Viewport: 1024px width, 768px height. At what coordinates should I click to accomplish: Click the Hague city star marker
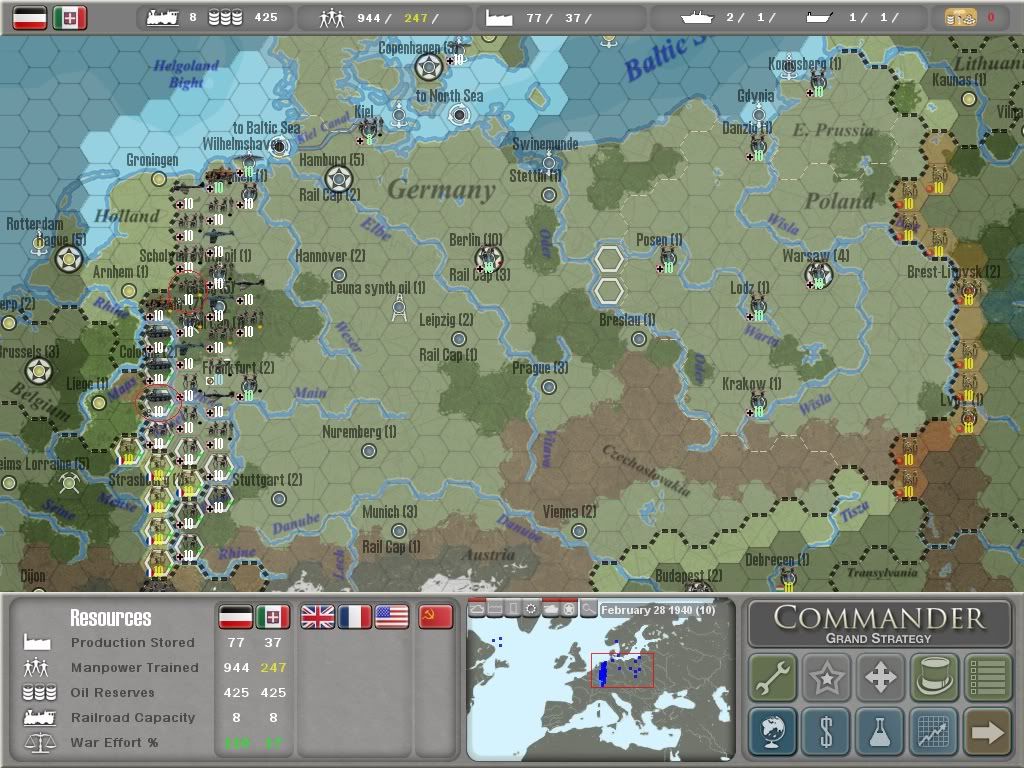[x=69, y=259]
